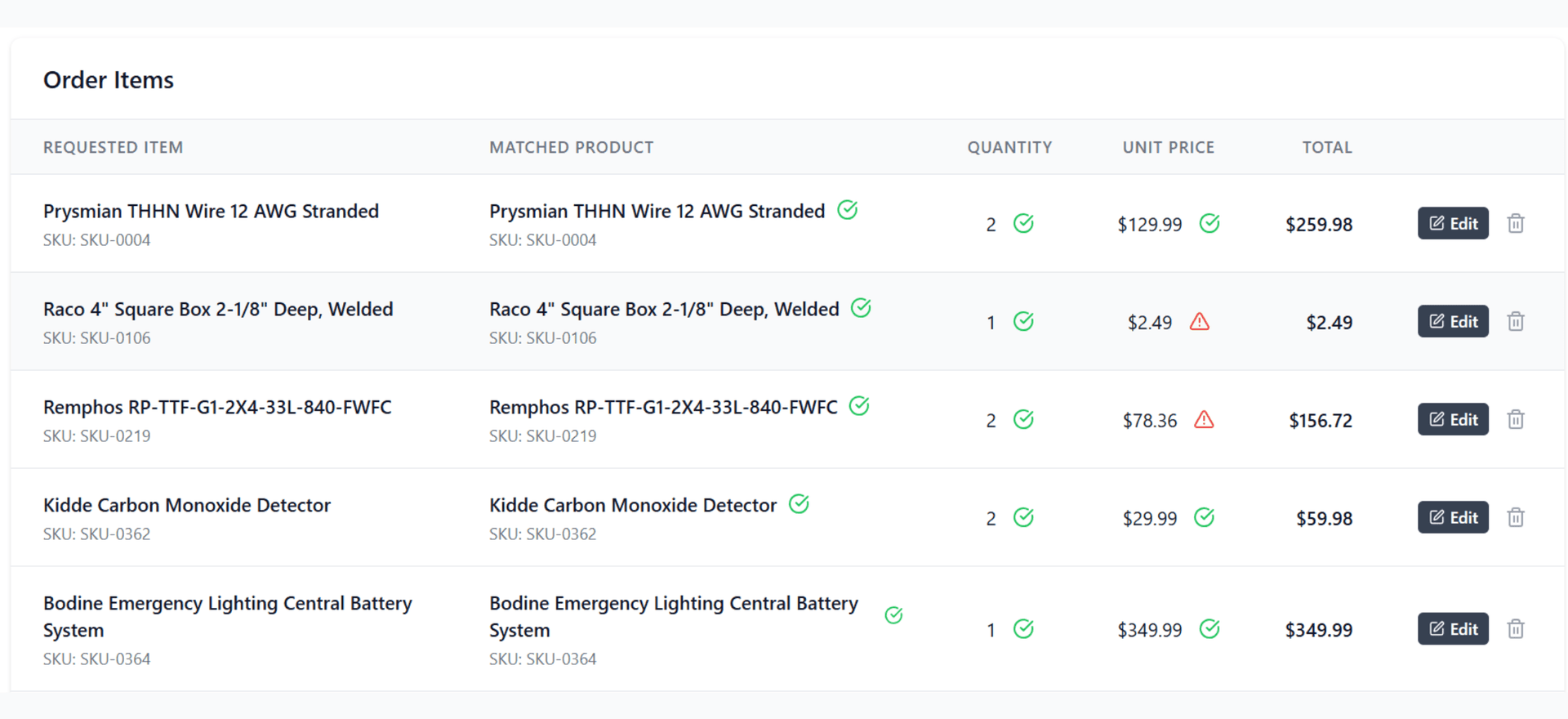The height and width of the screenshot is (719, 1568).
Task: Select requested item Prysmian THHN Wire 12 AWG Stranded
Action: [211, 211]
